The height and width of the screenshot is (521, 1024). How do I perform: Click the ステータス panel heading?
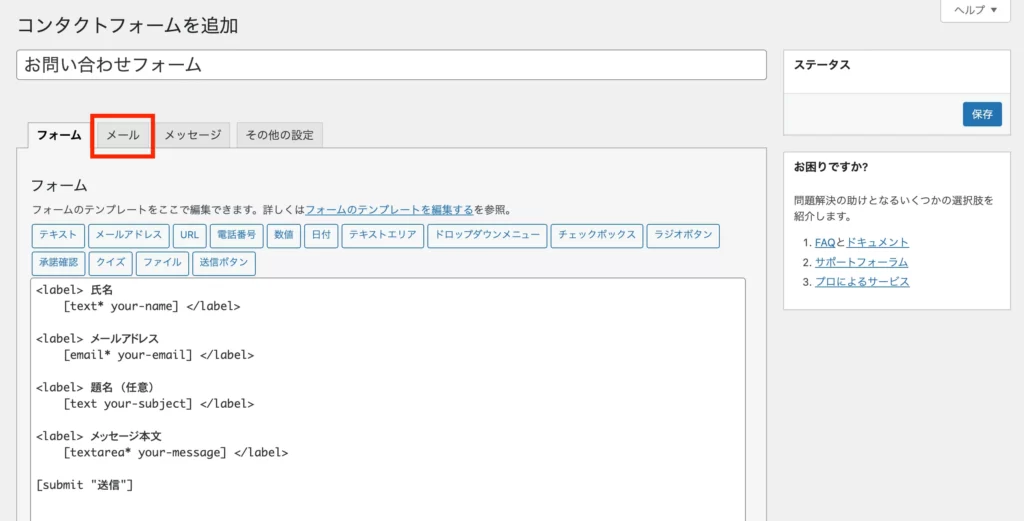coord(822,65)
